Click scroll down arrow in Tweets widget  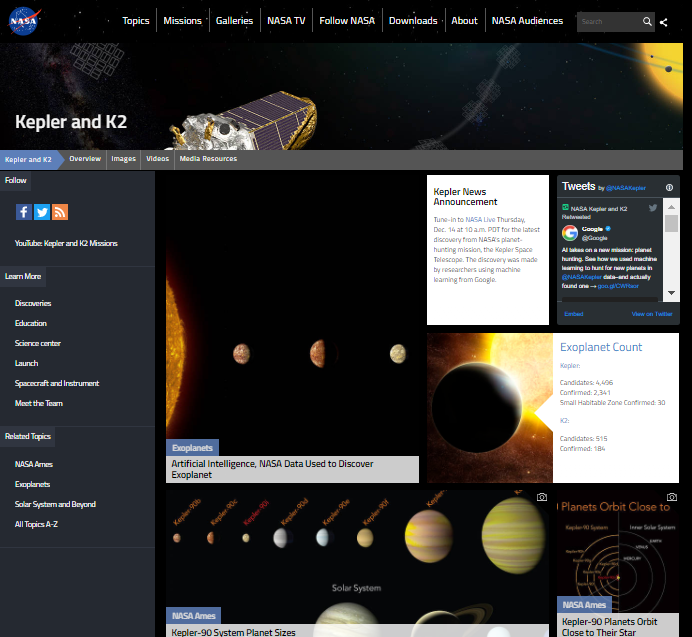click(x=671, y=293)
